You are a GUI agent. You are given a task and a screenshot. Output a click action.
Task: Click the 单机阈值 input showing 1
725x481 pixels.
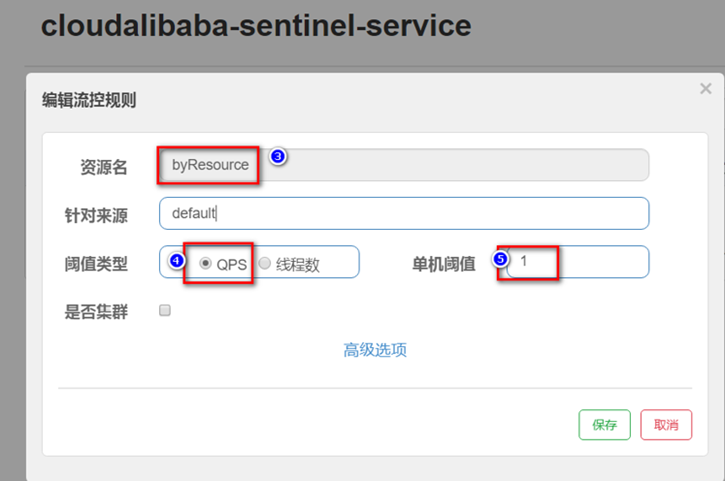[577, 262]
